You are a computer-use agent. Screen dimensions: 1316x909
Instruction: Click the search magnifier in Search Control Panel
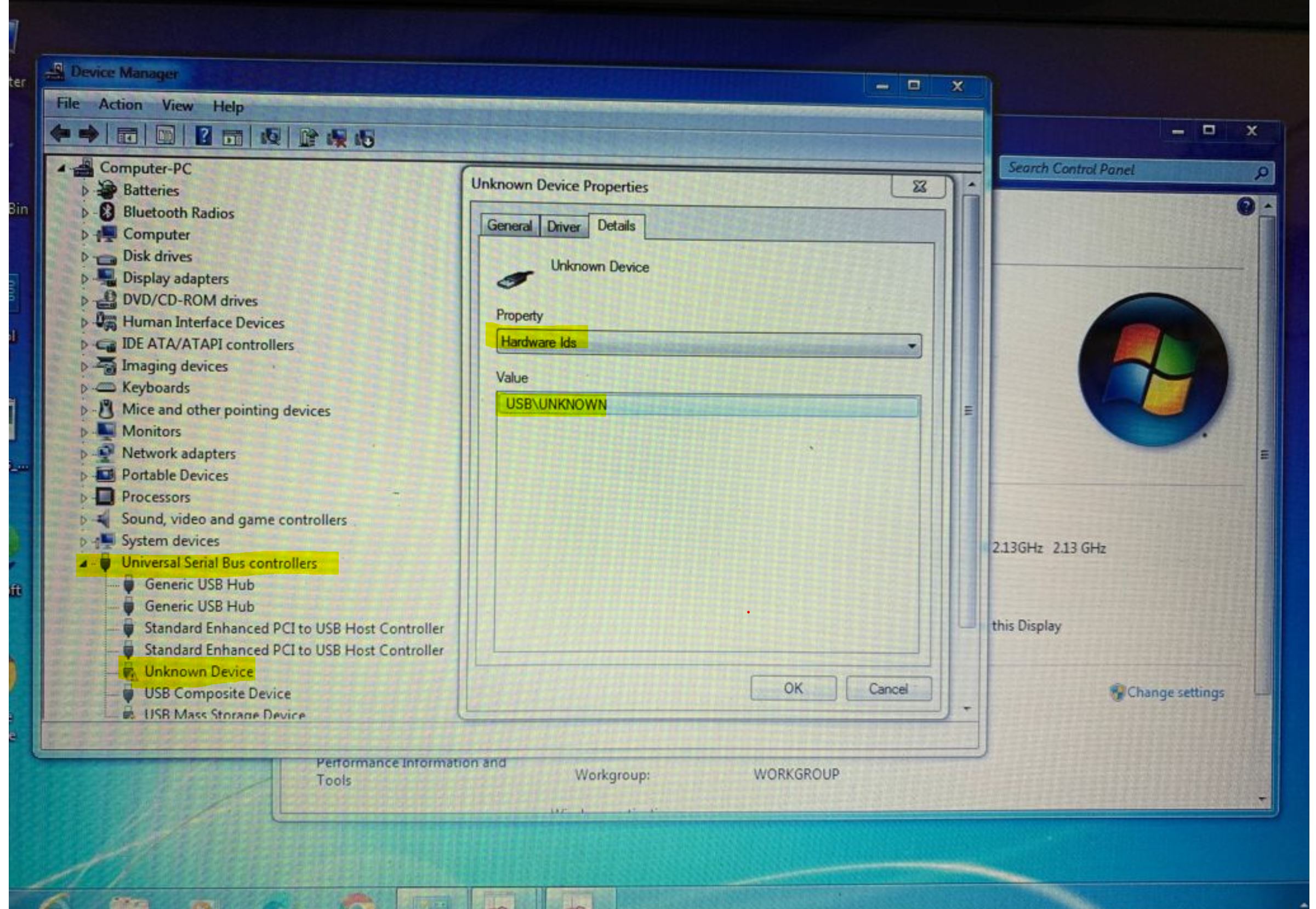[1263, 171]
